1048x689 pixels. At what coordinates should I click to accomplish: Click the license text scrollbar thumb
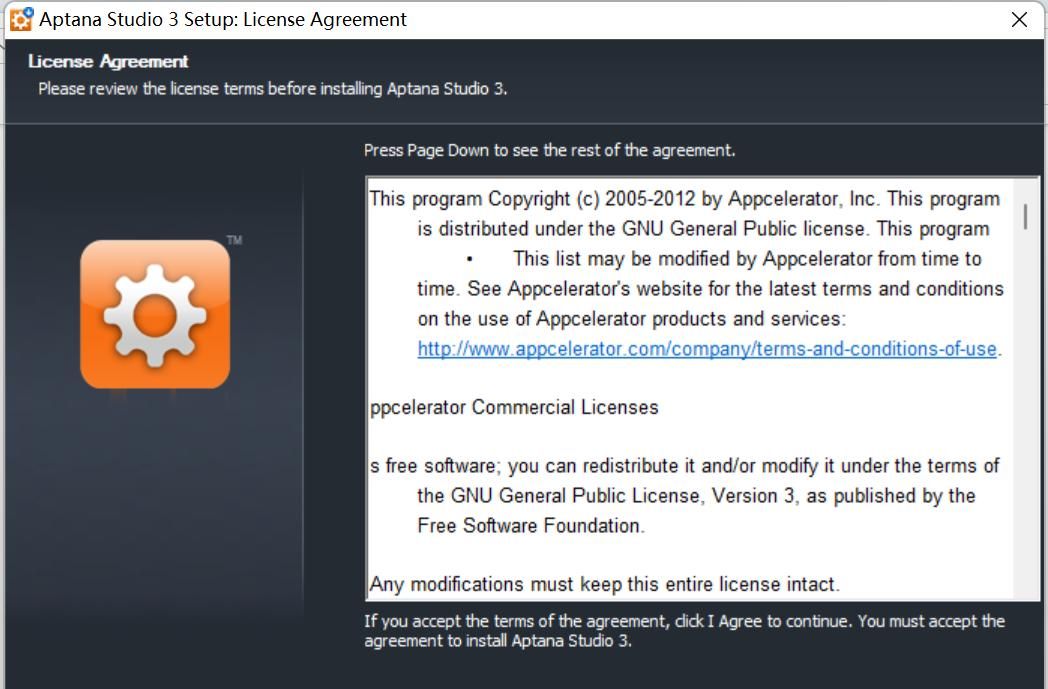1025,217
